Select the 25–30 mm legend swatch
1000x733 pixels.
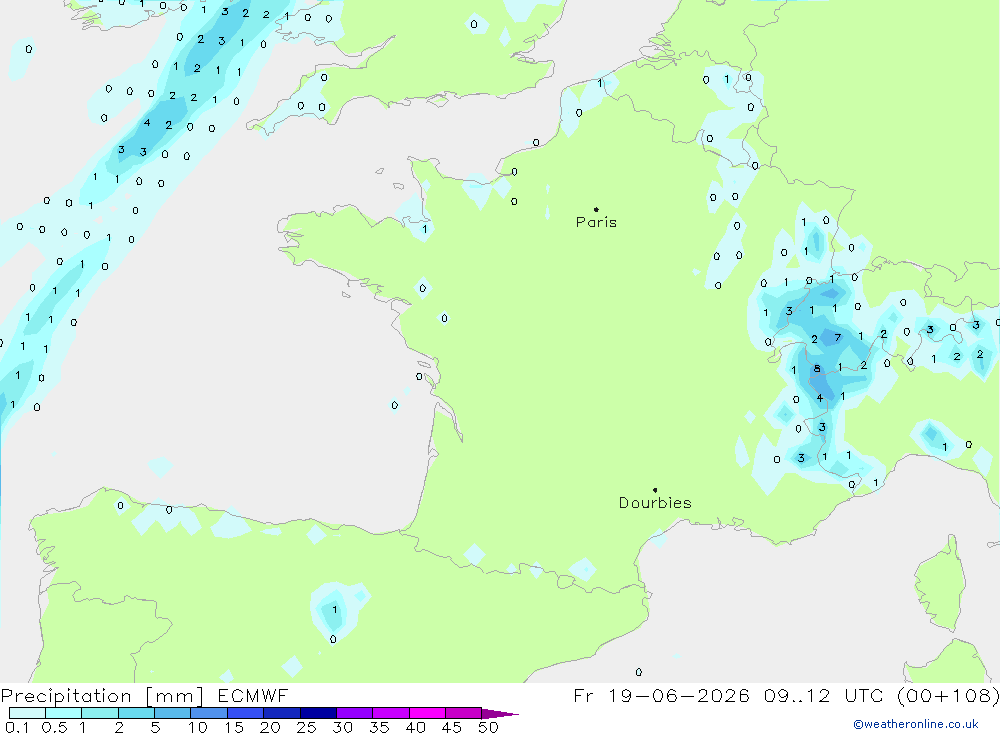coord(318,713)
